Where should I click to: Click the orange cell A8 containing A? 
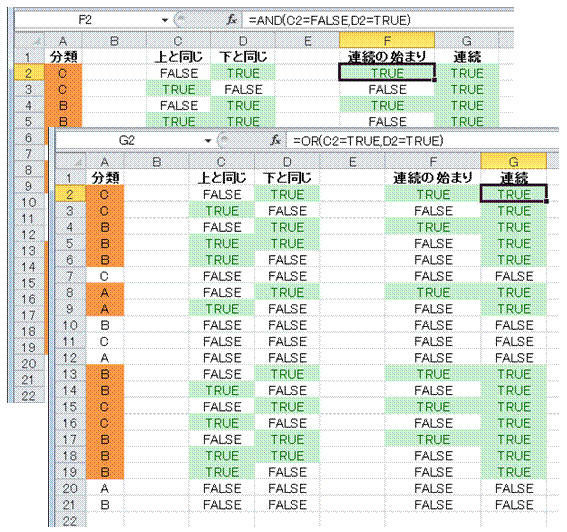click(x=105, y=292)
